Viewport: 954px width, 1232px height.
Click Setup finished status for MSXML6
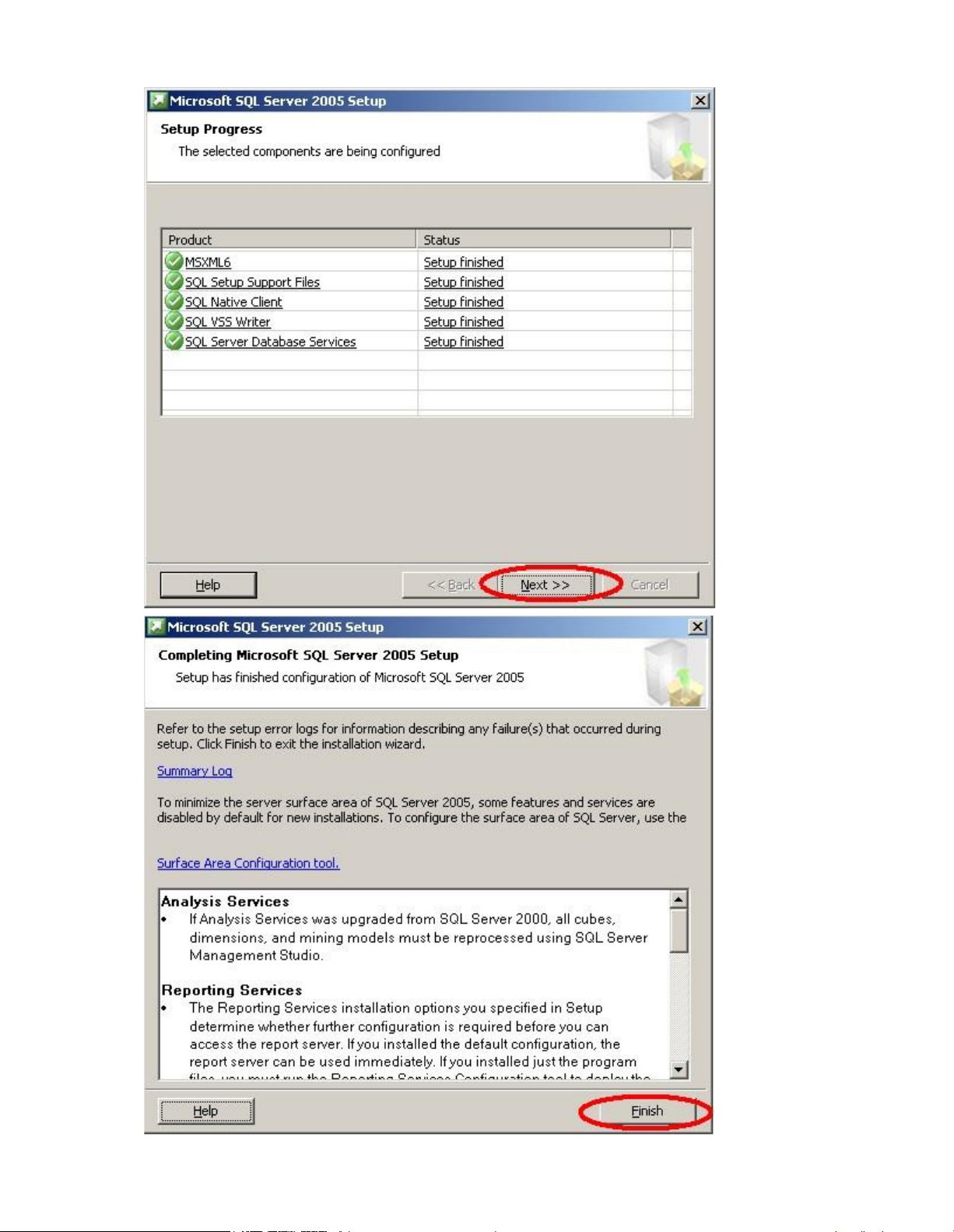(463, 262)
